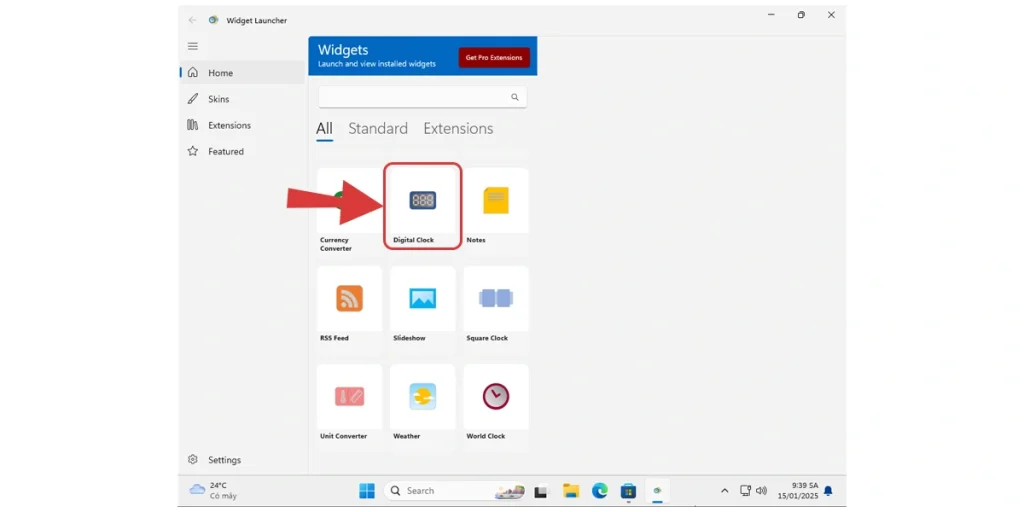Open the Weather widget
Screen dimensions: 1024x512
tap(422, 401)
